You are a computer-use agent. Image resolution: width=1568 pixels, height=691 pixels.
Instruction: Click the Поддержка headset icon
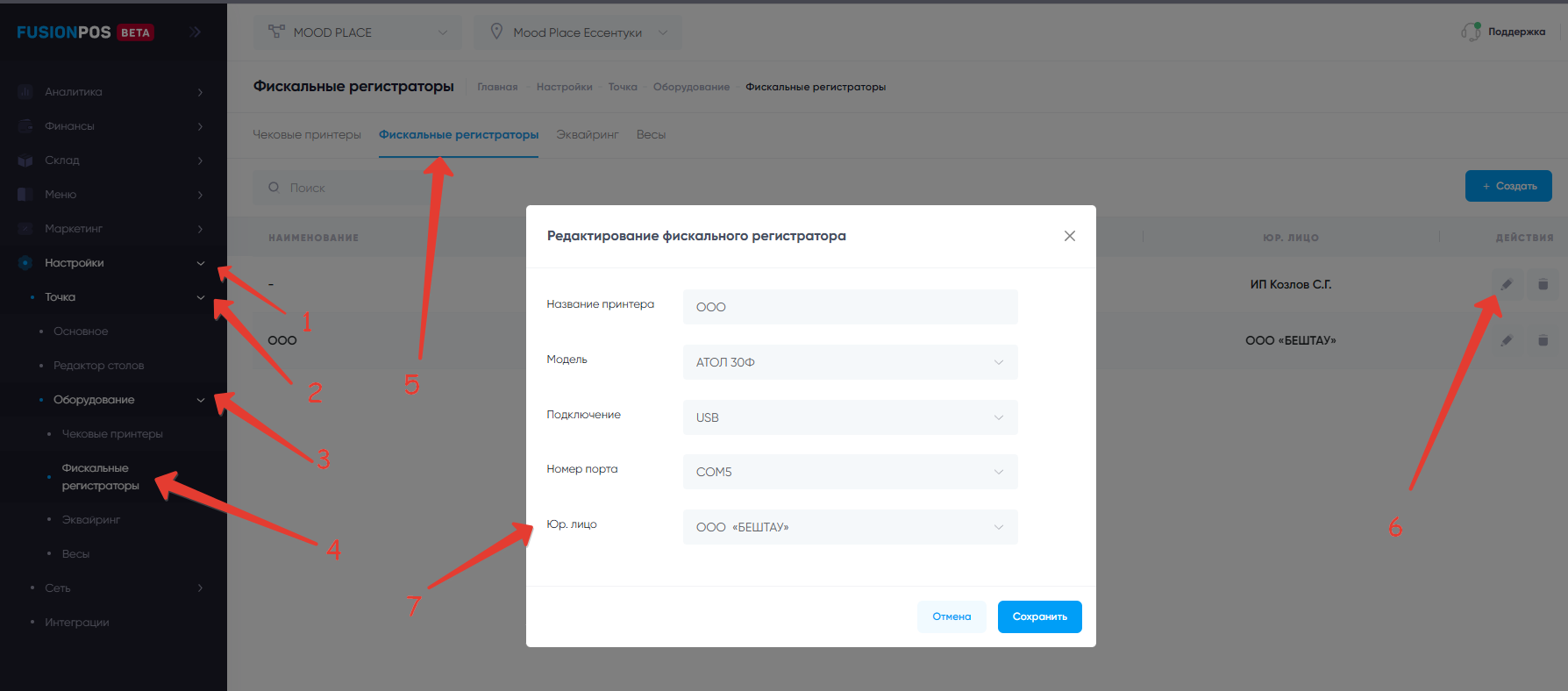coord(1471,32)
